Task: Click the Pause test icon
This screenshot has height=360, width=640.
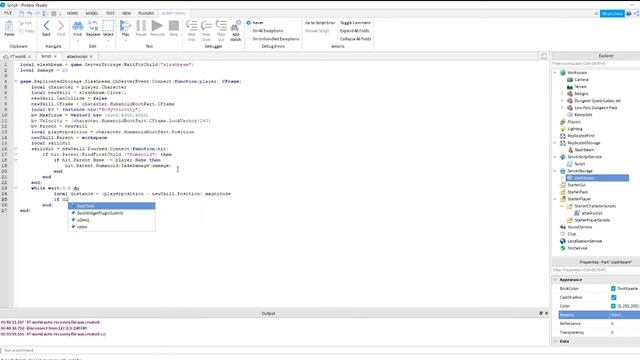Action: (141, 26)
